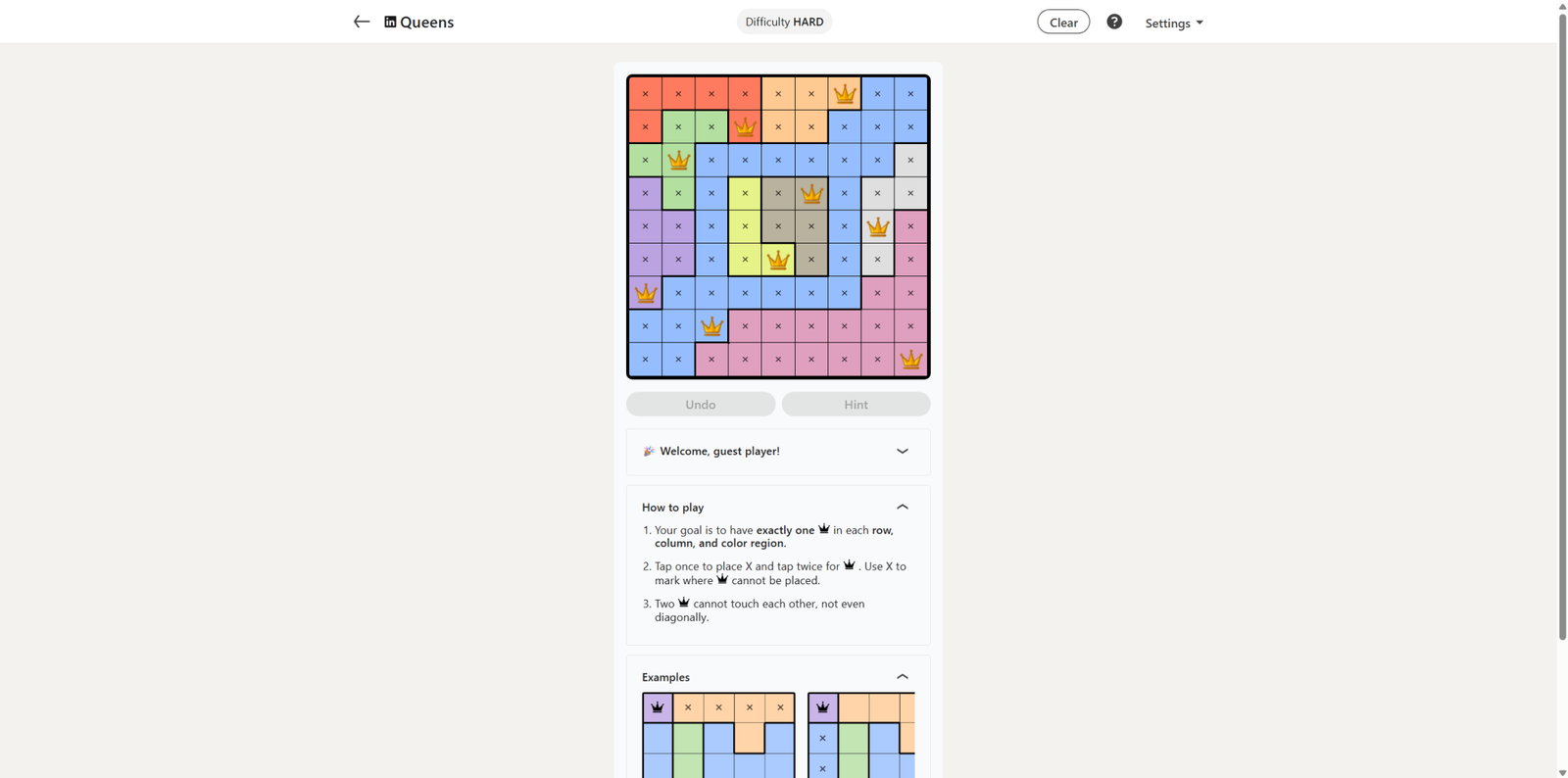Click the crown in the purple region
The width and height of the screenshot is (1568, 778).
point(645,293)
